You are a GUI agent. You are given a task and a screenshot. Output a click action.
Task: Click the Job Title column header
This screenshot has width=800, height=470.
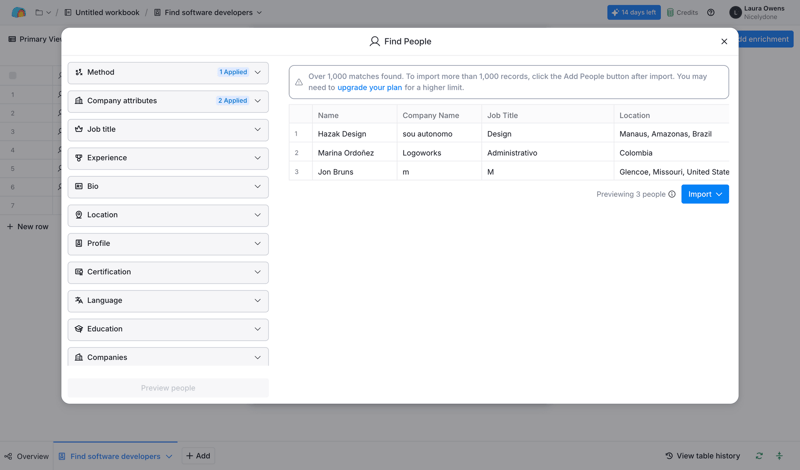(x=548, y=115)
